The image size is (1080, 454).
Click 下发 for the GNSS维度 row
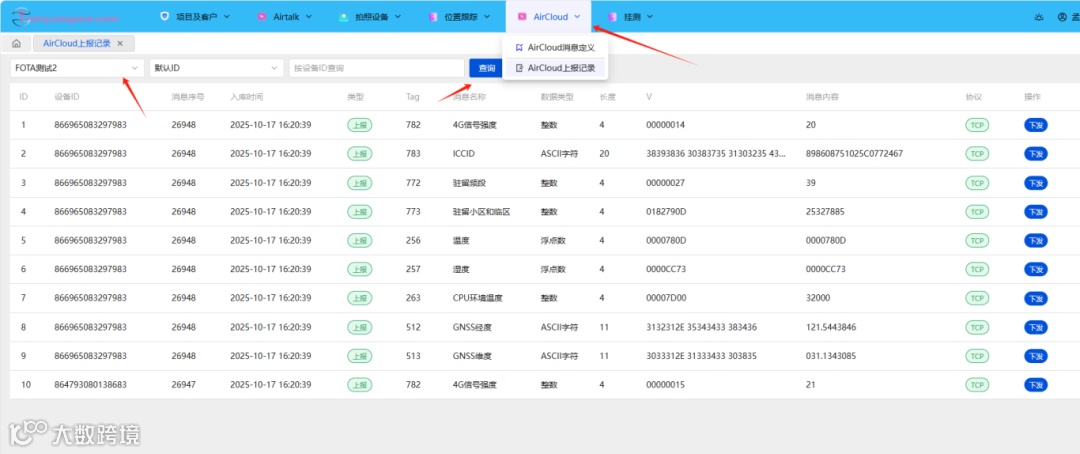point(1035,356)
